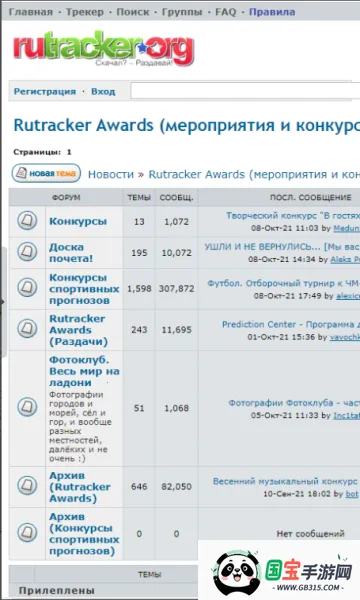This screenshot has height=600, width=360.
Task: Click the 307,872 posts count cell
Action: [176, 289]
